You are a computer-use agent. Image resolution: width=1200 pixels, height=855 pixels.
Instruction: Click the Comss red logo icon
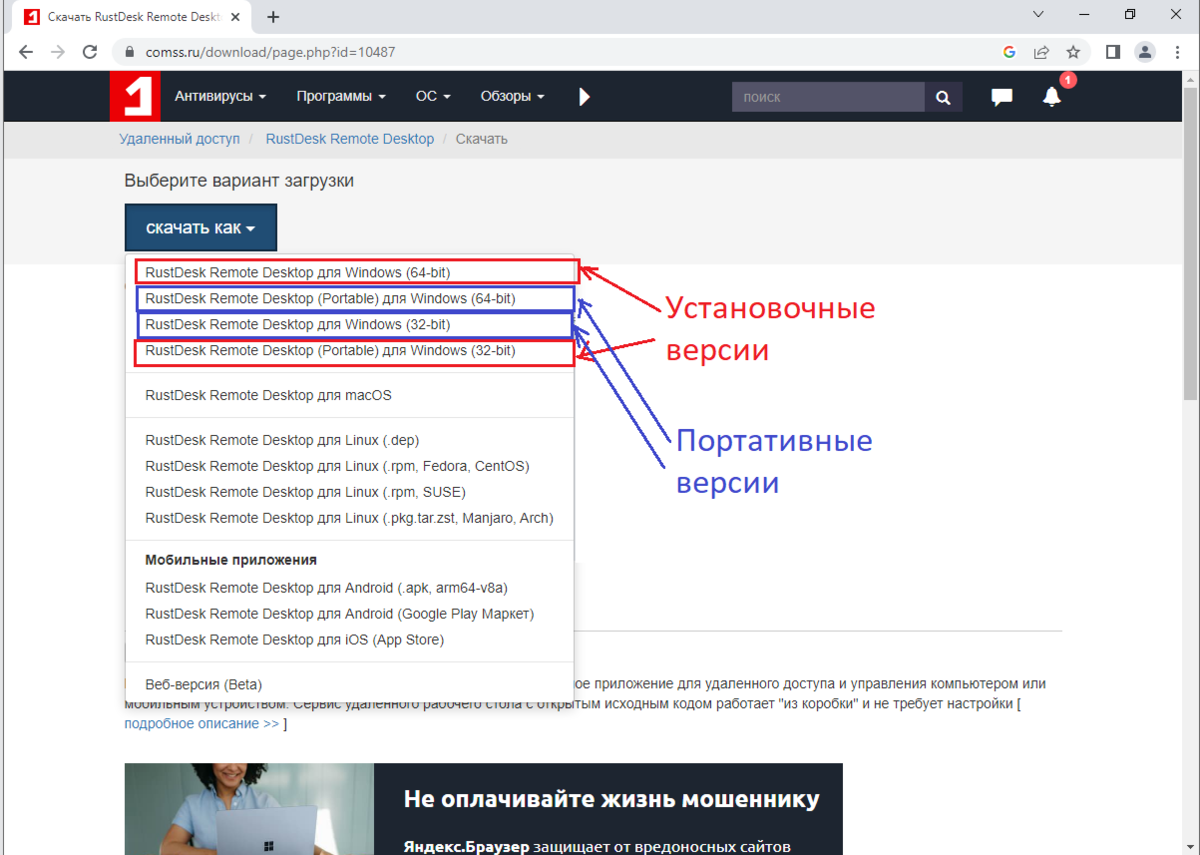[135, 97]
